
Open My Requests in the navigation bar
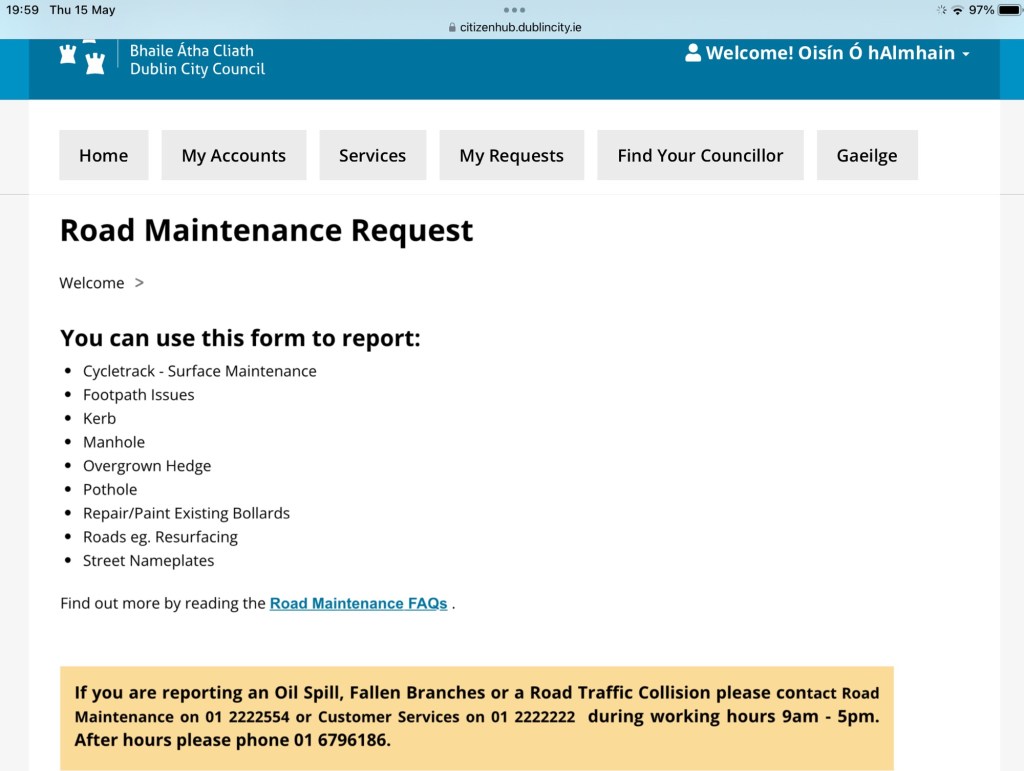(x=511, y=155)
